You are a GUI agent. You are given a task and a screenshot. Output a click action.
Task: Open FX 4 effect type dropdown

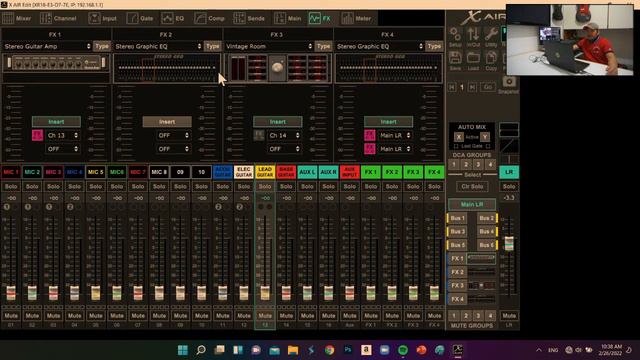click(x=380, y=46)
